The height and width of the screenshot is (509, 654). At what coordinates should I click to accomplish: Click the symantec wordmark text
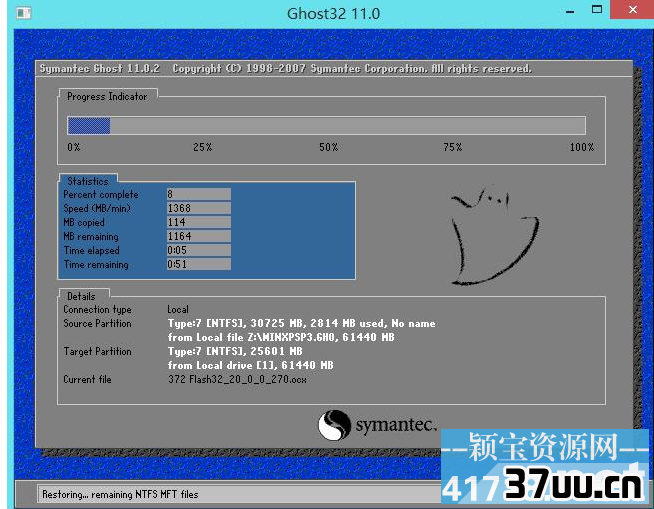tap(395, 426)
